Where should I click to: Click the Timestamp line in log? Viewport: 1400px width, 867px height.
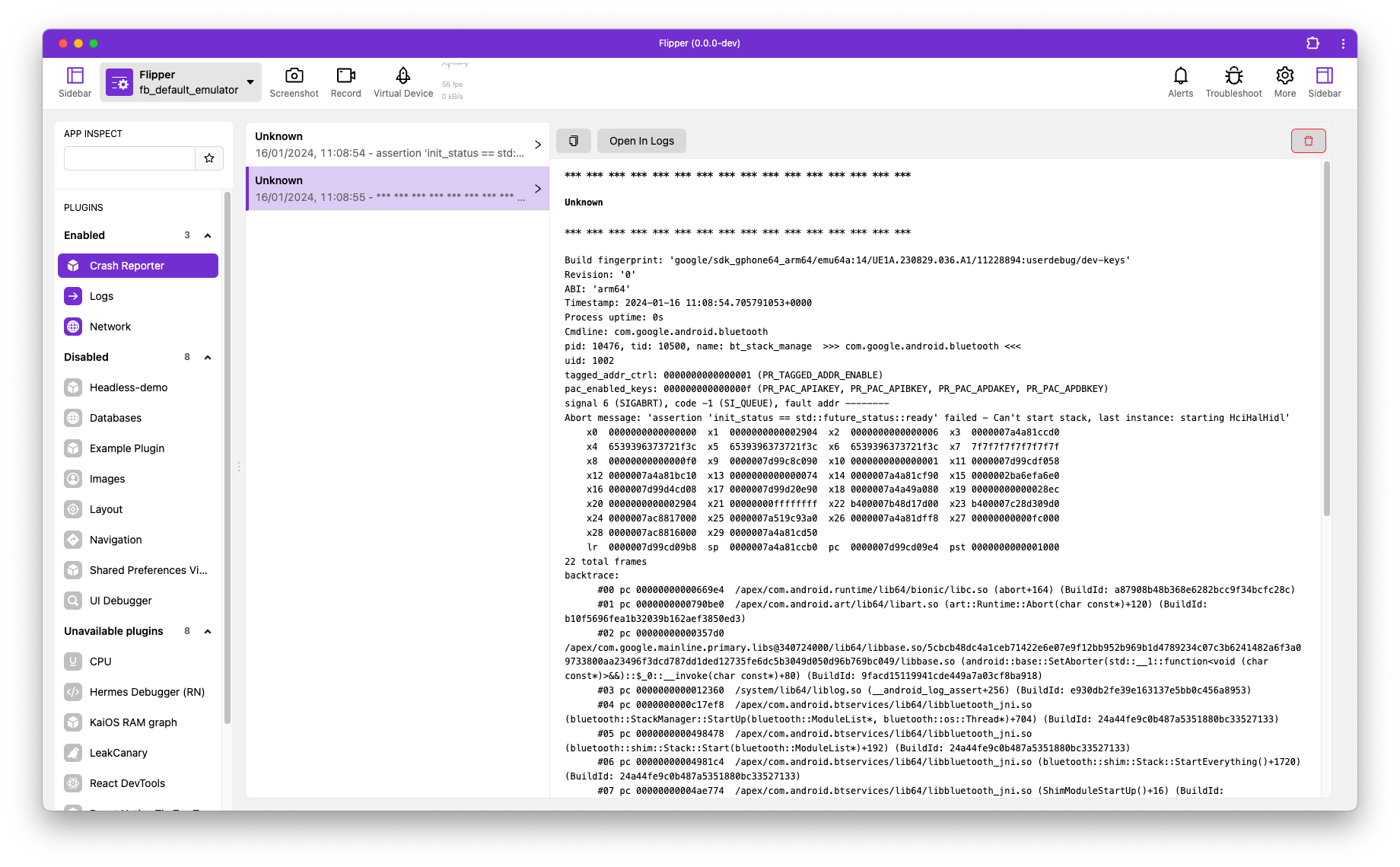tap(688, 303)
